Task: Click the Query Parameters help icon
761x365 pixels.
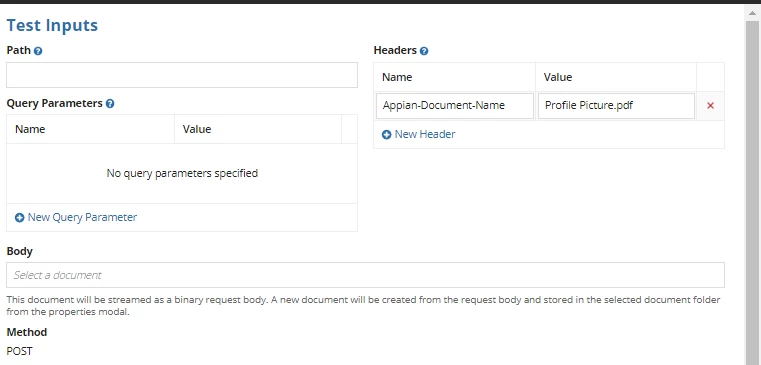Action: pyautogui.click(x=110, y=104)
